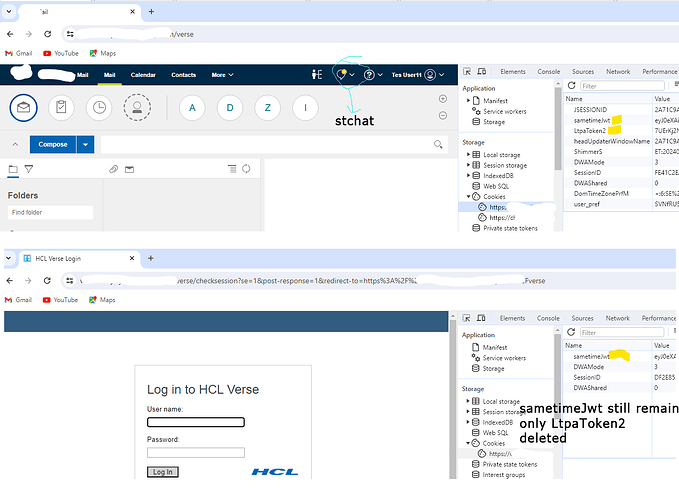Go back in the lower browser window
Viewport: 679px width, 500px height.
[x=10, y=281]
